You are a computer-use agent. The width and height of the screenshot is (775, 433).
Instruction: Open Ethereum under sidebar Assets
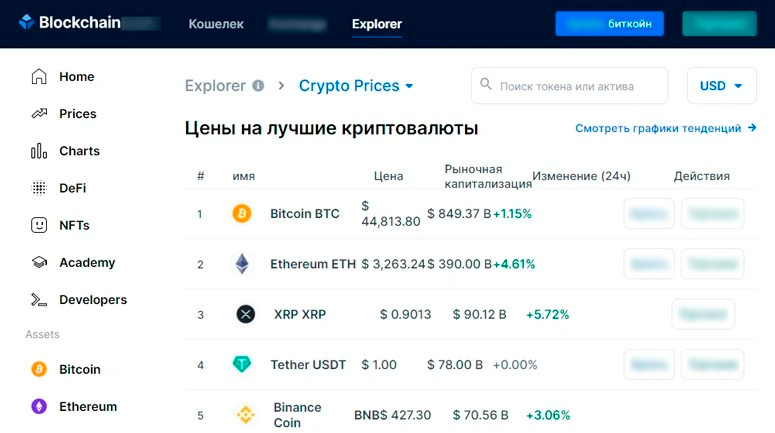tap(88, 407)
